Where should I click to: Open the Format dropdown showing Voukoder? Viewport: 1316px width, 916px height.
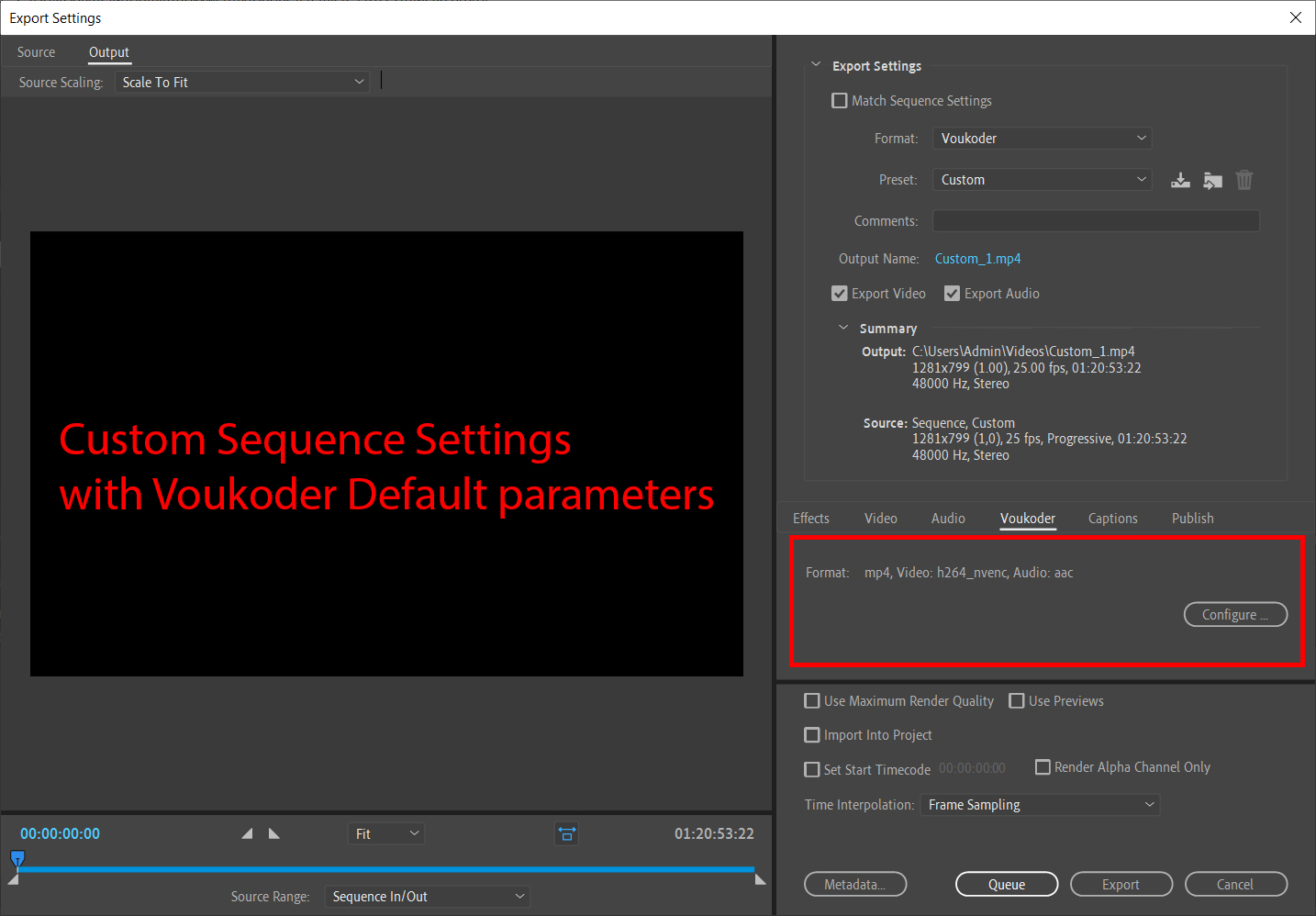[1042, 139]
